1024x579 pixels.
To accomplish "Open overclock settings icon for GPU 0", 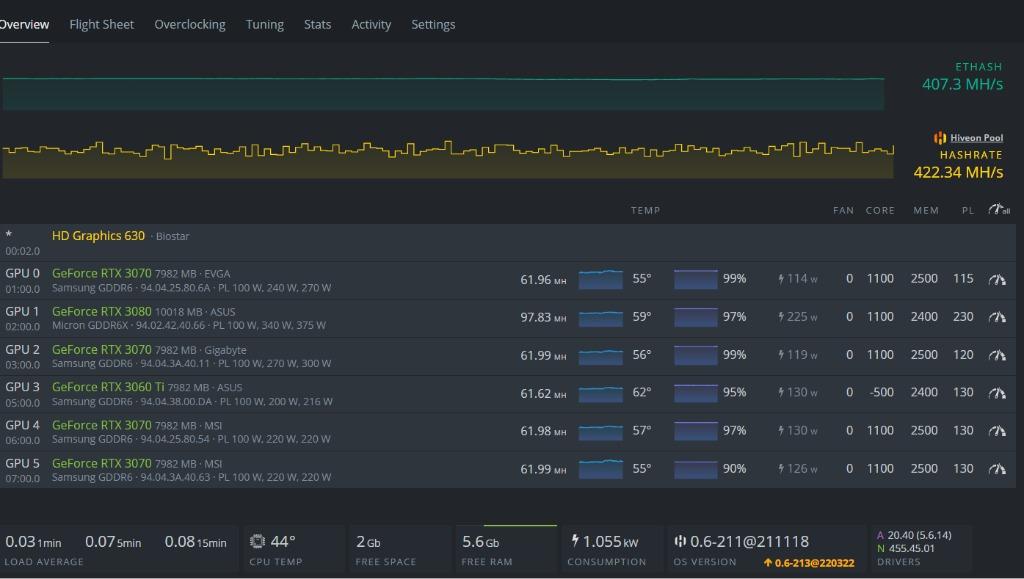I will point(997,279).
